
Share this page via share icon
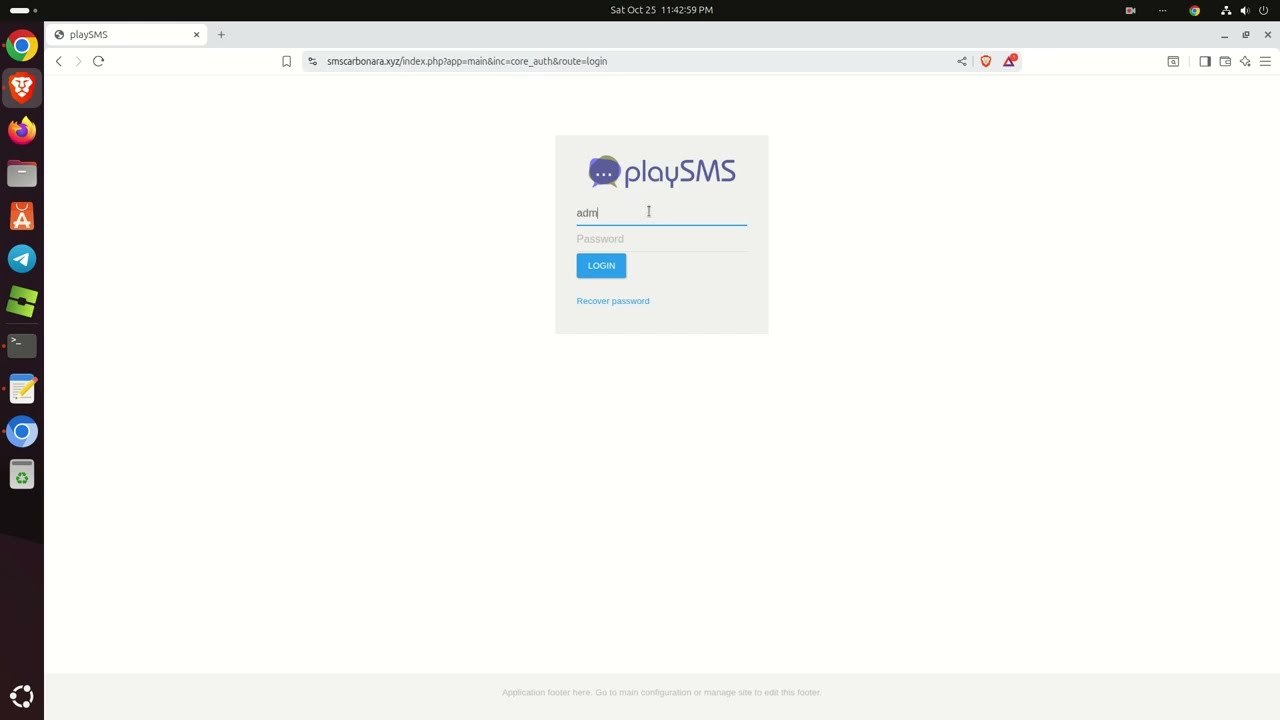click(962, 61)
